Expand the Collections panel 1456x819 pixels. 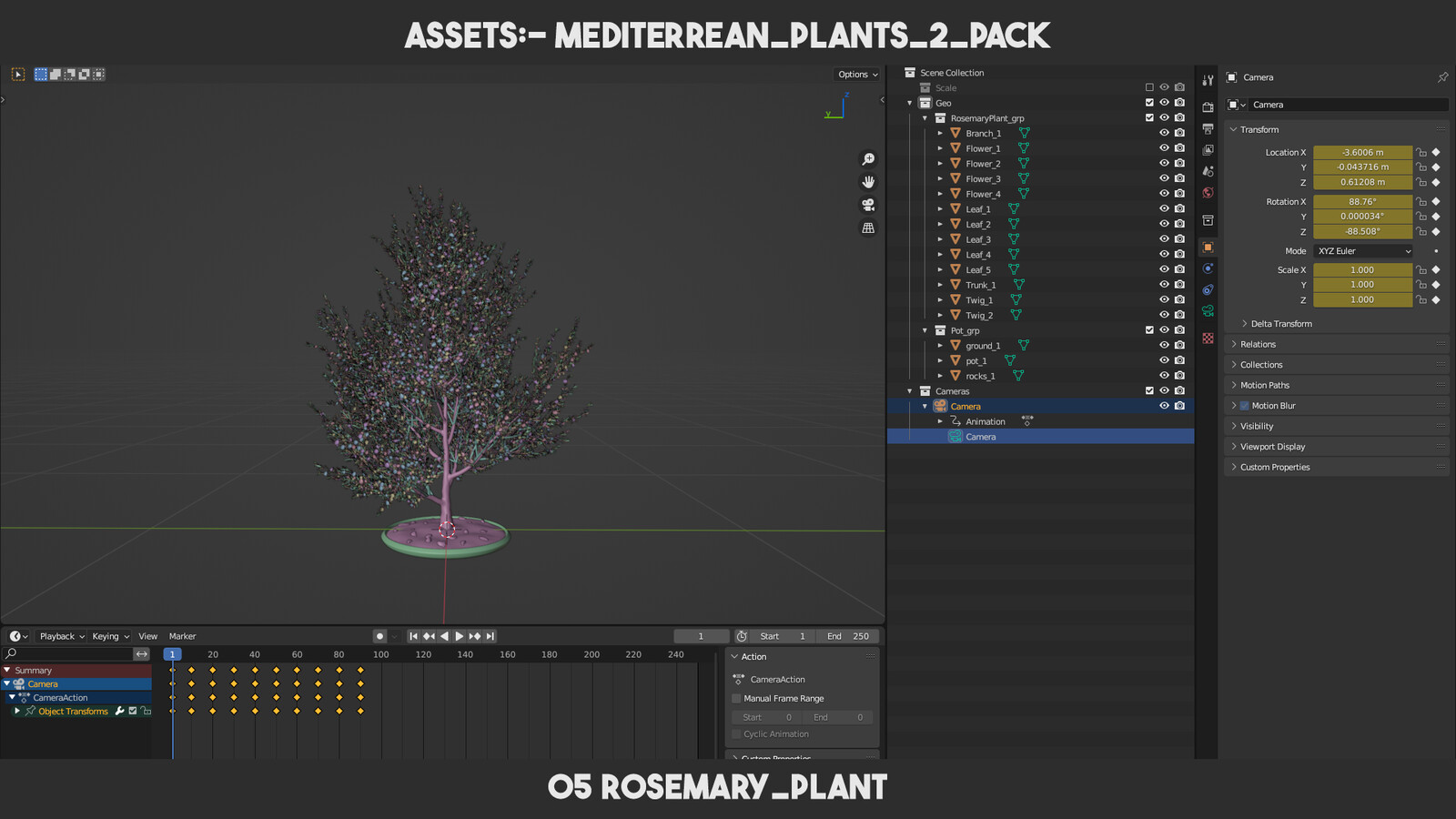(1233, 365)
